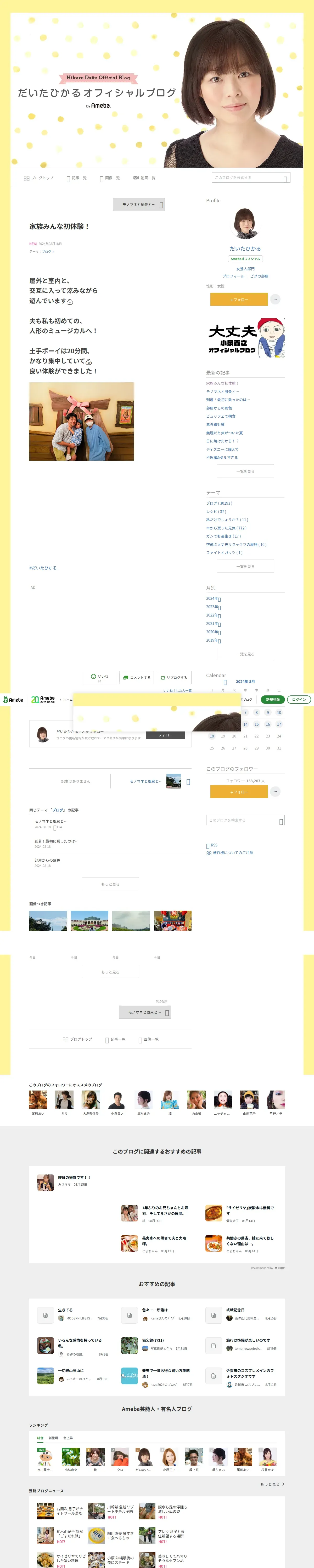Open 次の記事 モノマネと風景と… button near bottom

[144, 1012]
